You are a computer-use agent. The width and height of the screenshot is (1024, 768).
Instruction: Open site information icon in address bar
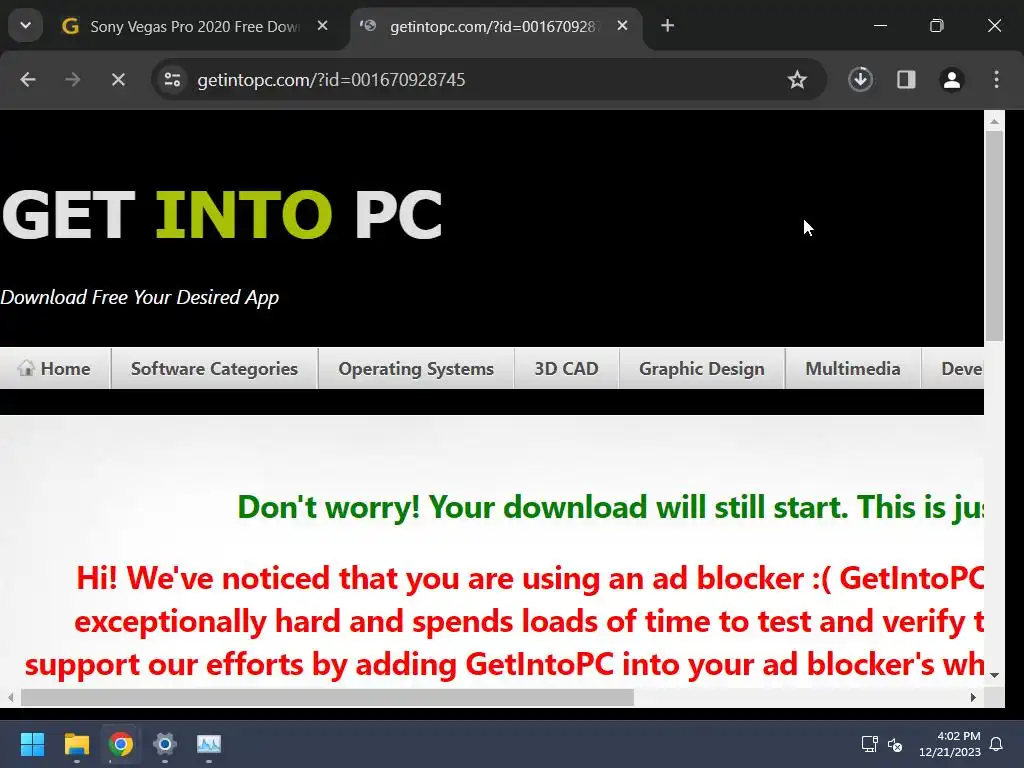point(172,80)
